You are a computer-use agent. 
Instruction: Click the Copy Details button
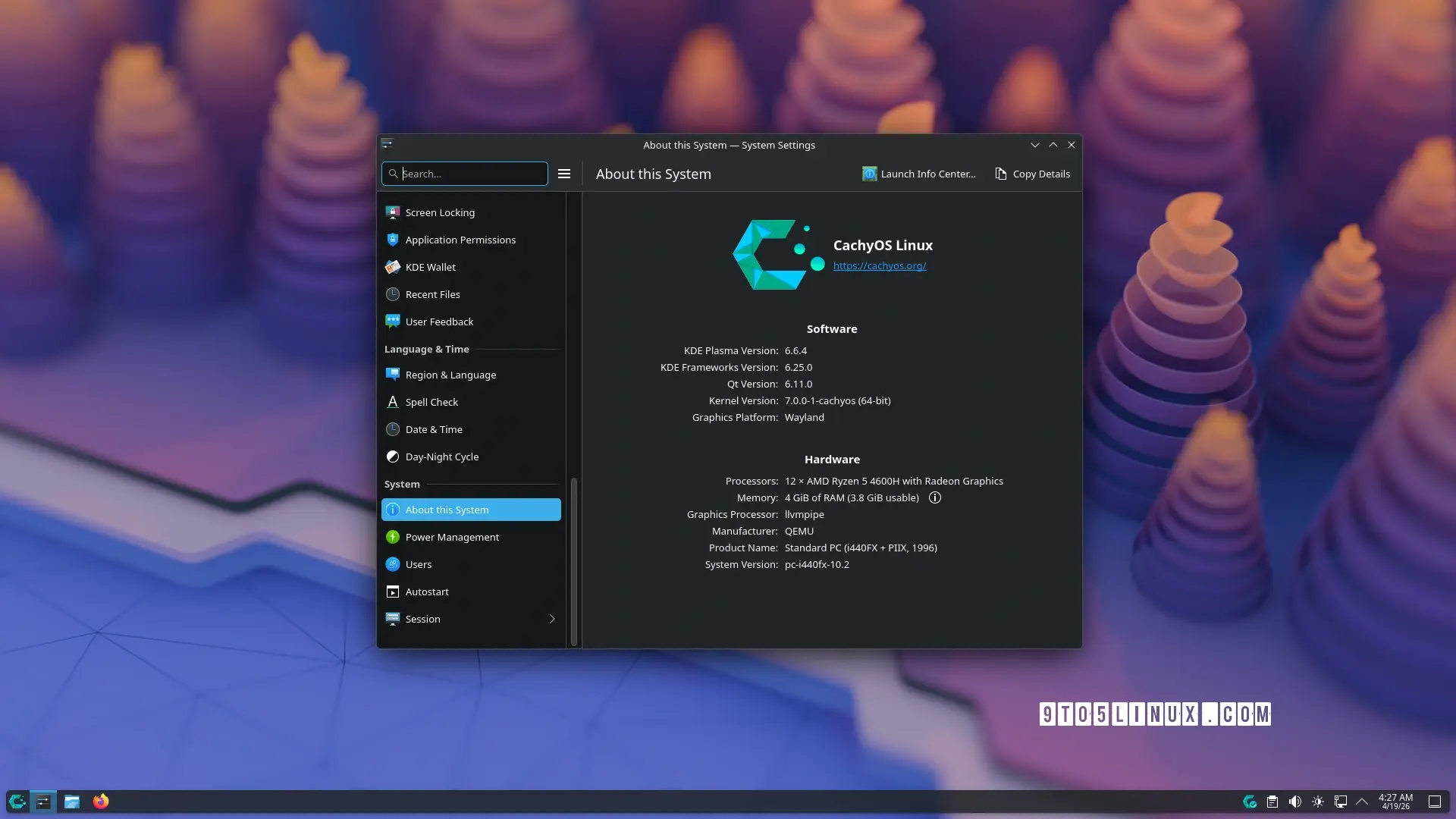pos(1032,174)
